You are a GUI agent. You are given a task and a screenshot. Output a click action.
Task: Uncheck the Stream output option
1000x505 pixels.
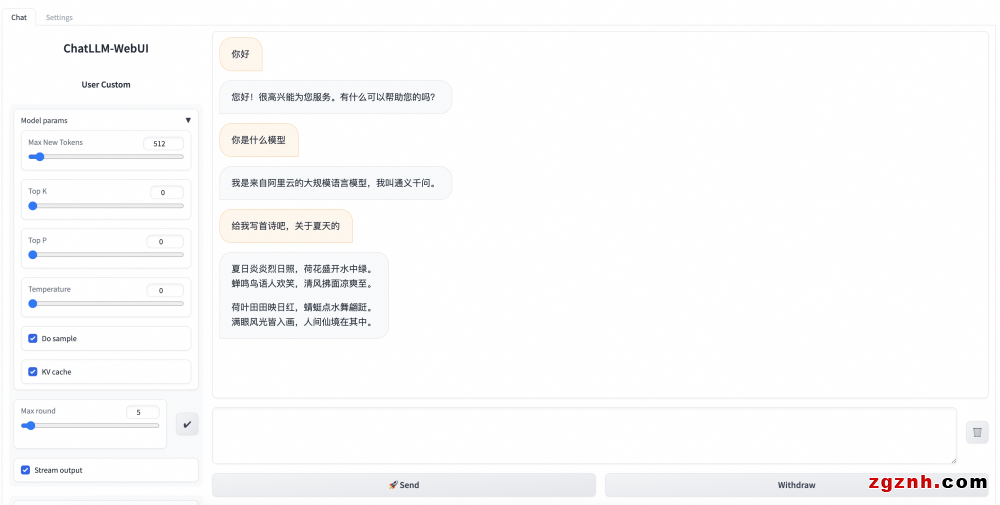(x=26, y=470)
